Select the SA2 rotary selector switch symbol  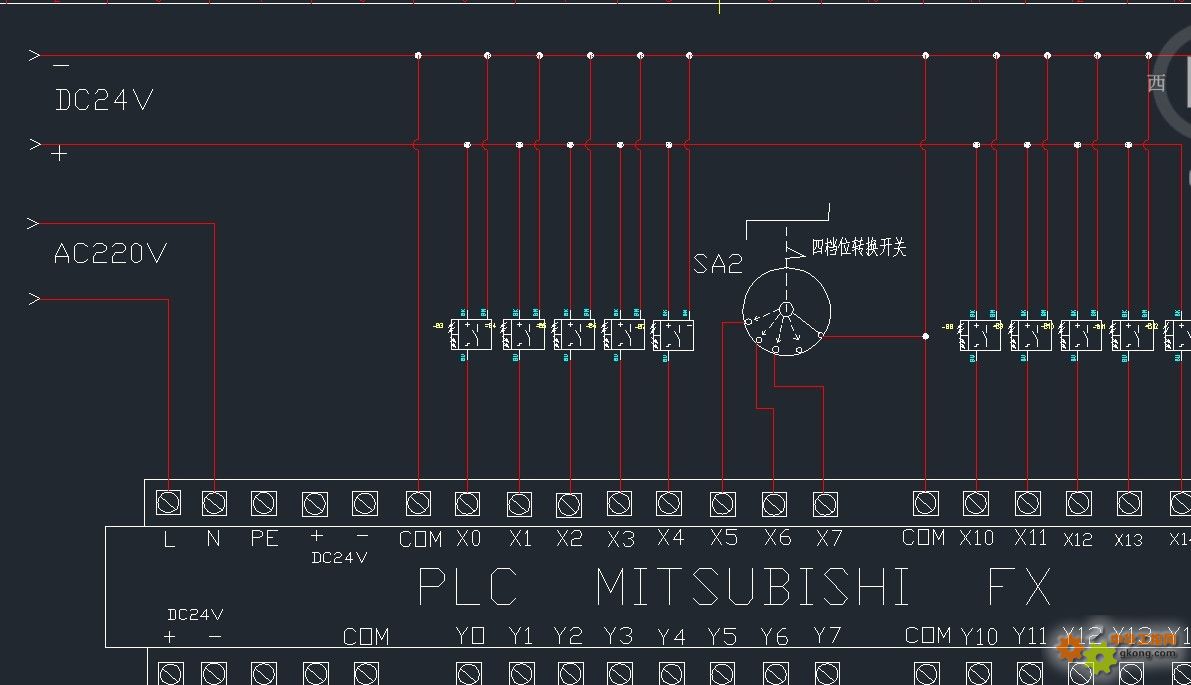[786, 311]
